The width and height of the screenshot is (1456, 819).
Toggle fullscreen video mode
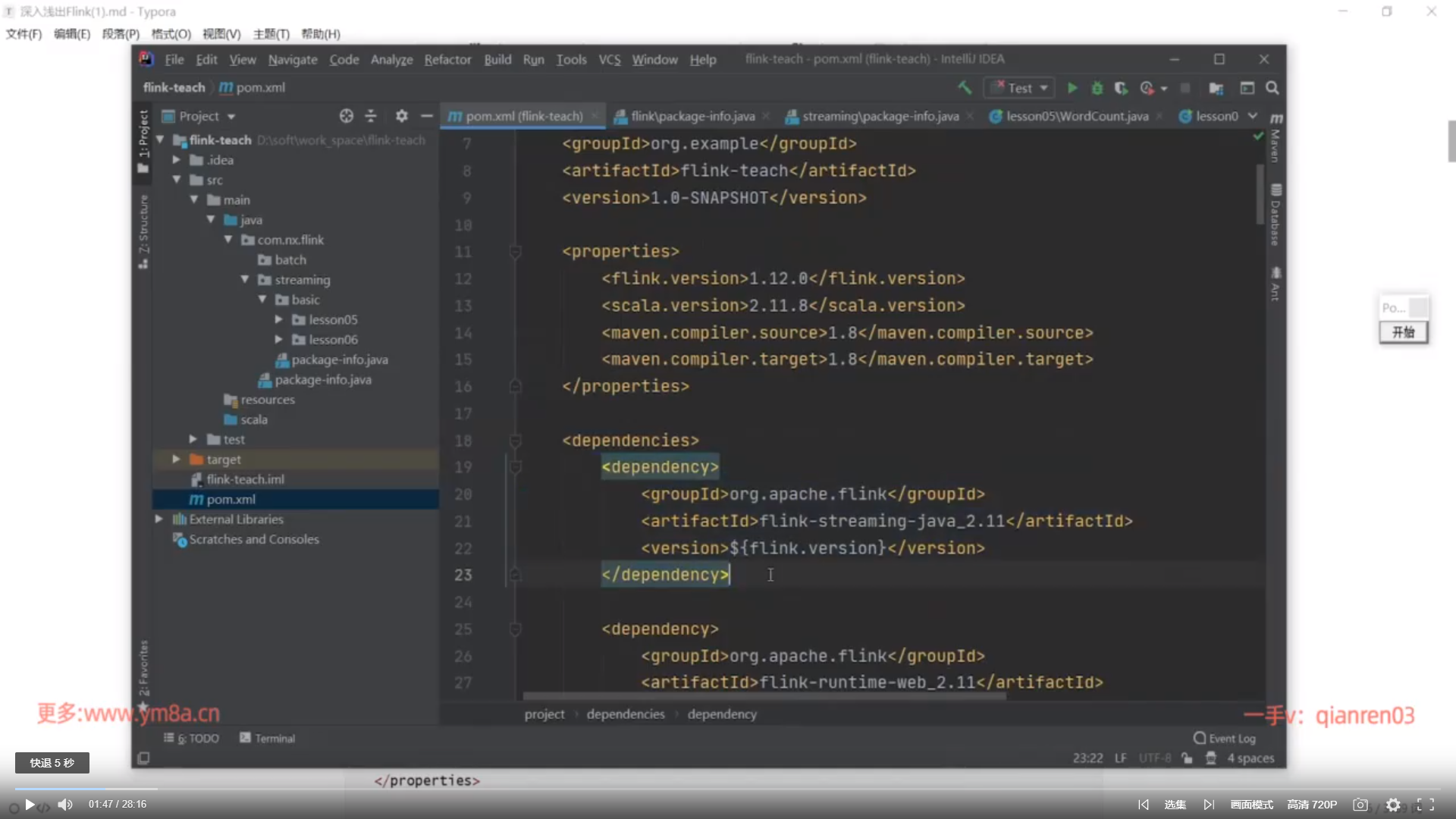(1426, 805)
